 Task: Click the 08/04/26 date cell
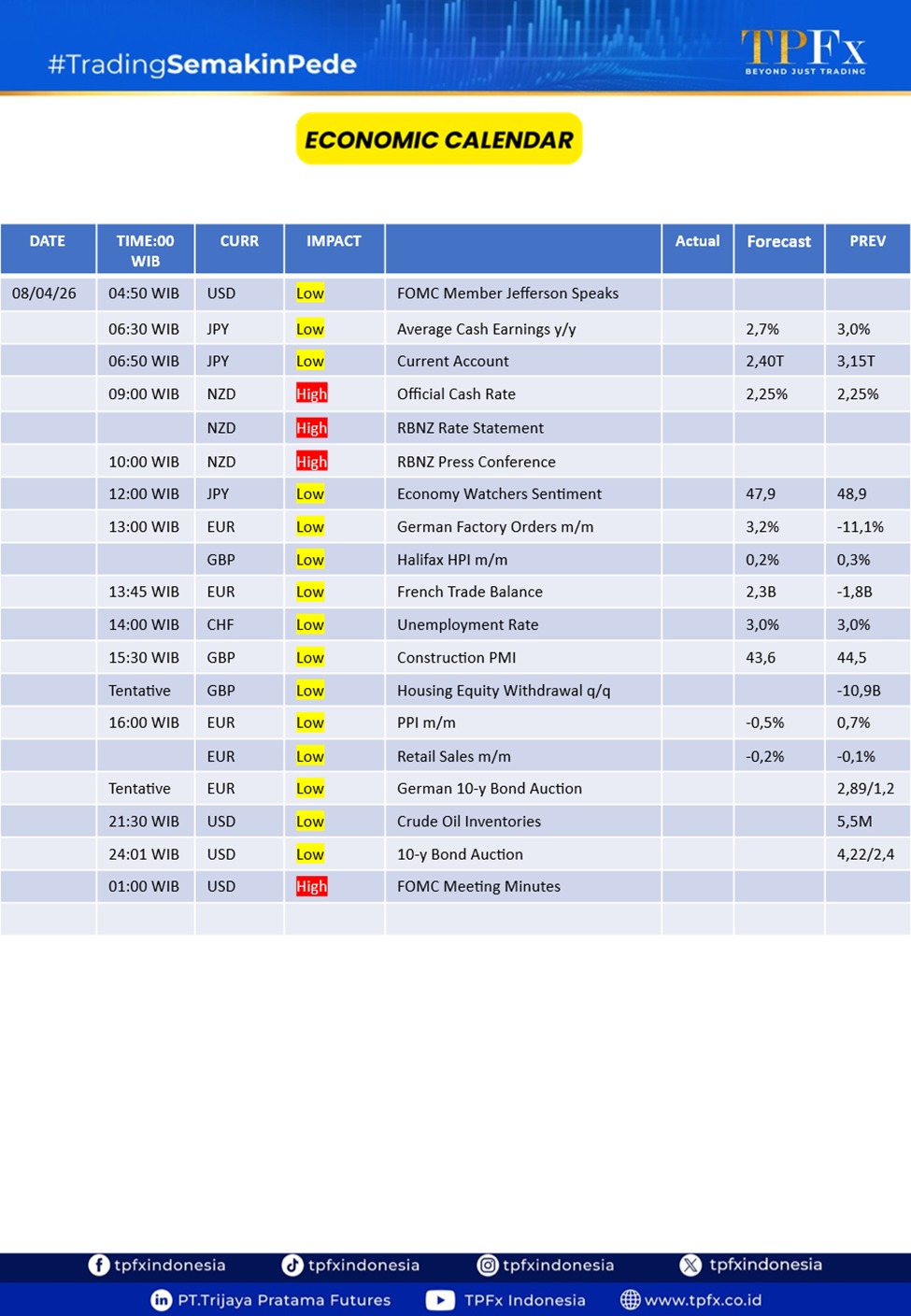click(44, 293)
